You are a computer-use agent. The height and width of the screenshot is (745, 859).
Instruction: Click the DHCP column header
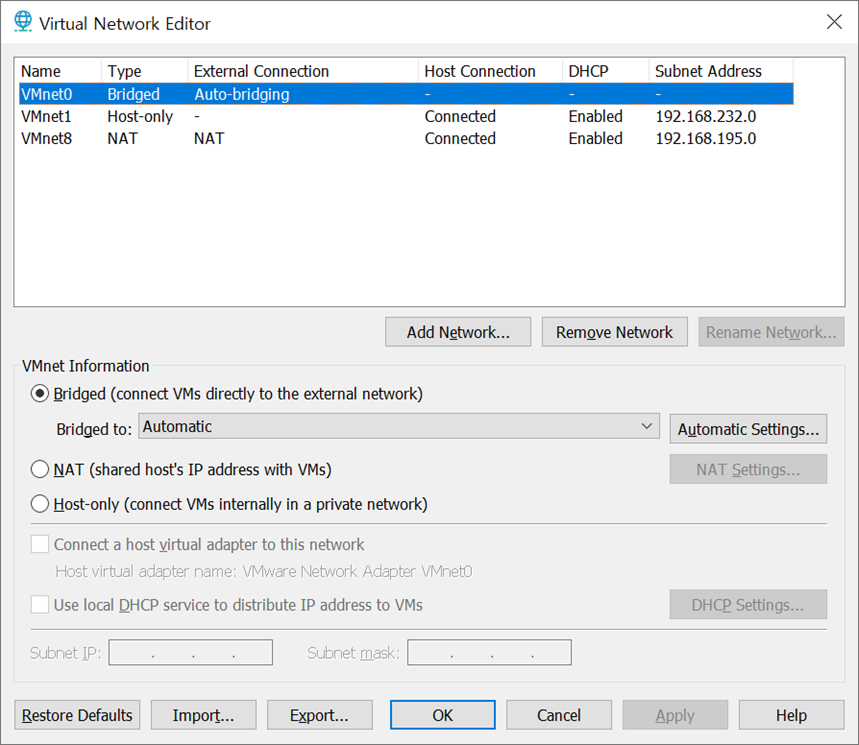pyautogui.click(x=605, y=71)
